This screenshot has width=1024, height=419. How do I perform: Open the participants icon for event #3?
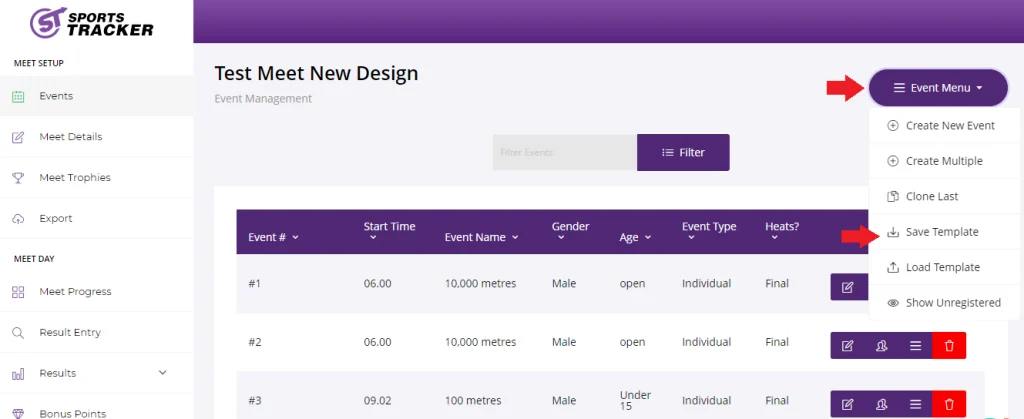[x=881, y=404]
